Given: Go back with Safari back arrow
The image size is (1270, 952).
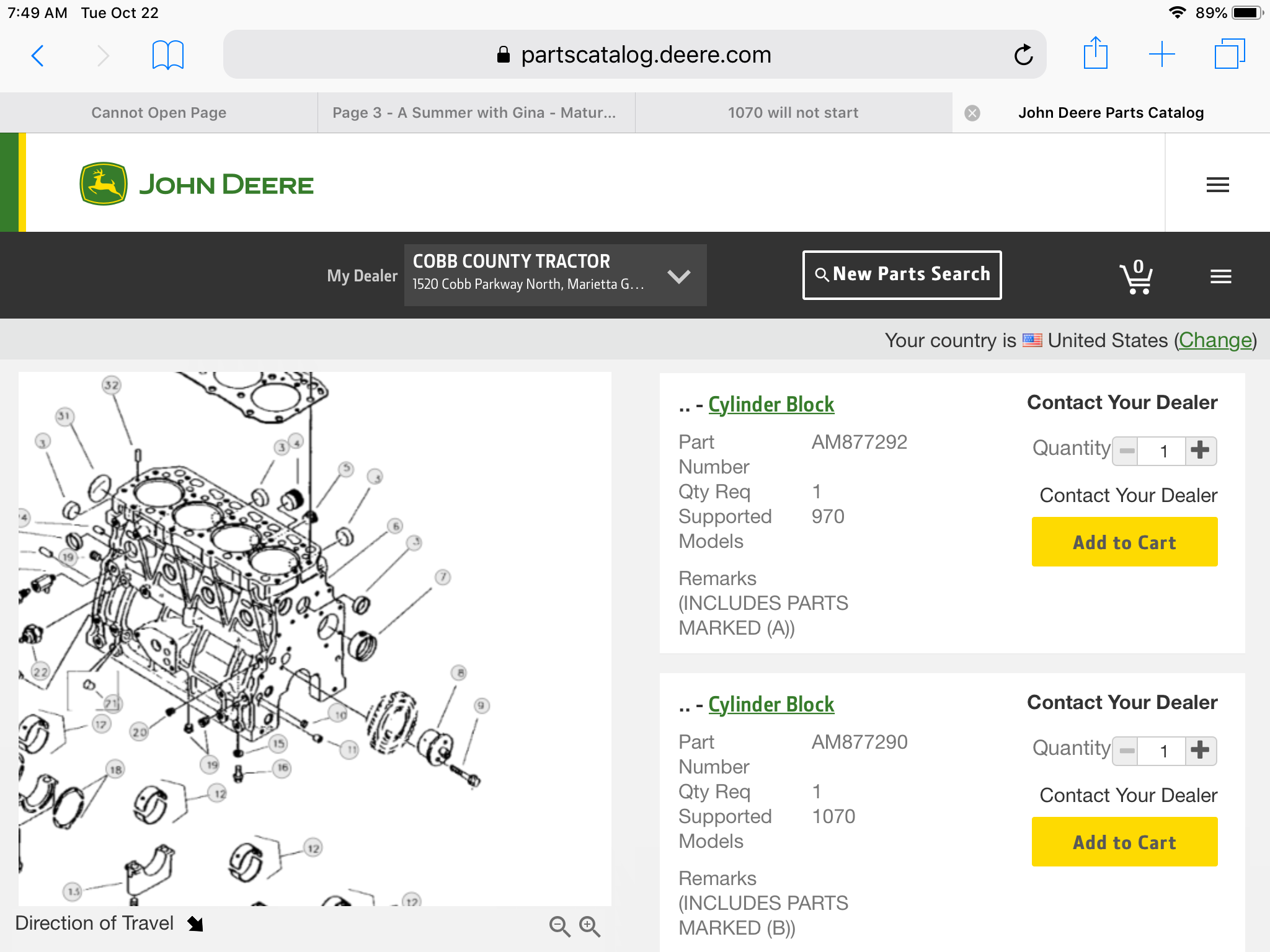Looking at the screenshot, I should pos(38,56).
